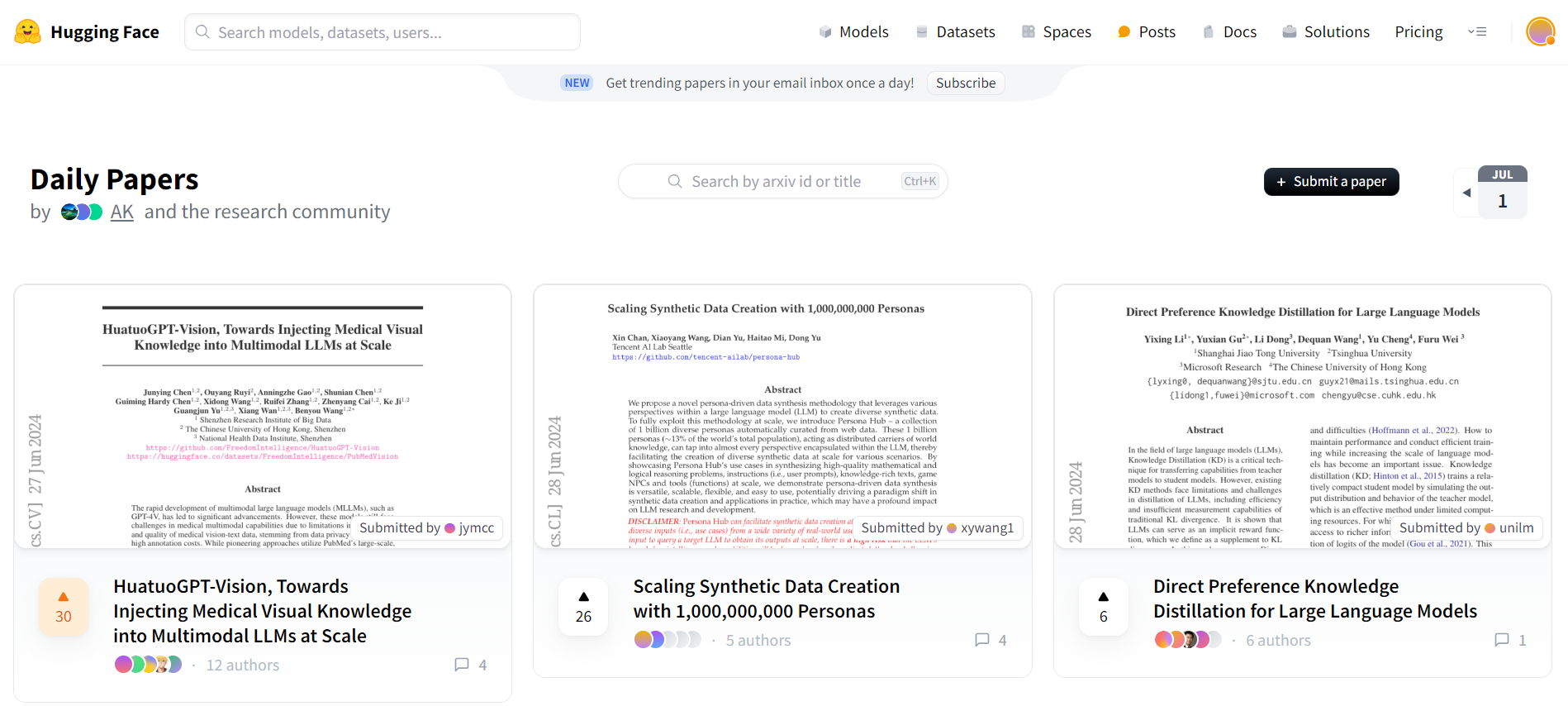Click author avatars on HuatuoGPT-Vision card
This screenshot has width=1568, height=706.
coord(148,665)
